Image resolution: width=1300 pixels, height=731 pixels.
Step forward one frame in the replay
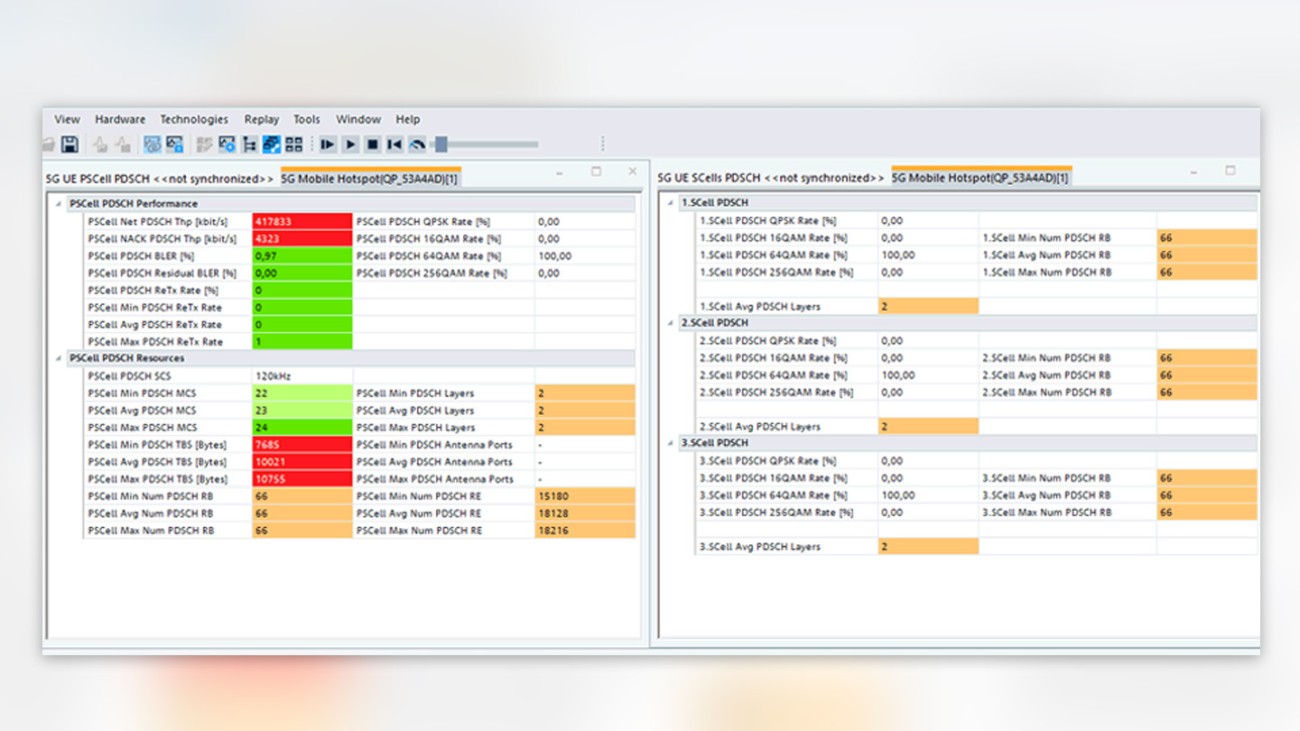327,144
